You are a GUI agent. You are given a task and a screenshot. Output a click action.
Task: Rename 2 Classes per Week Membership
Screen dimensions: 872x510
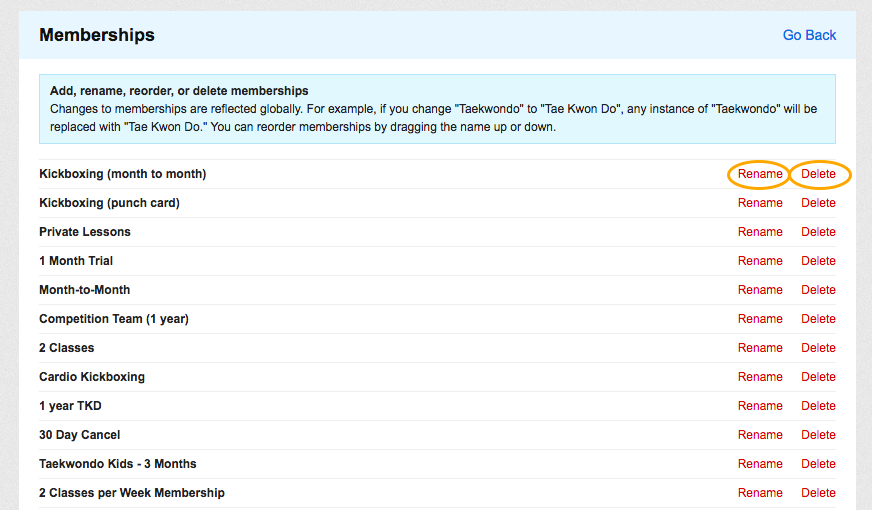click(x=760, y=492)
